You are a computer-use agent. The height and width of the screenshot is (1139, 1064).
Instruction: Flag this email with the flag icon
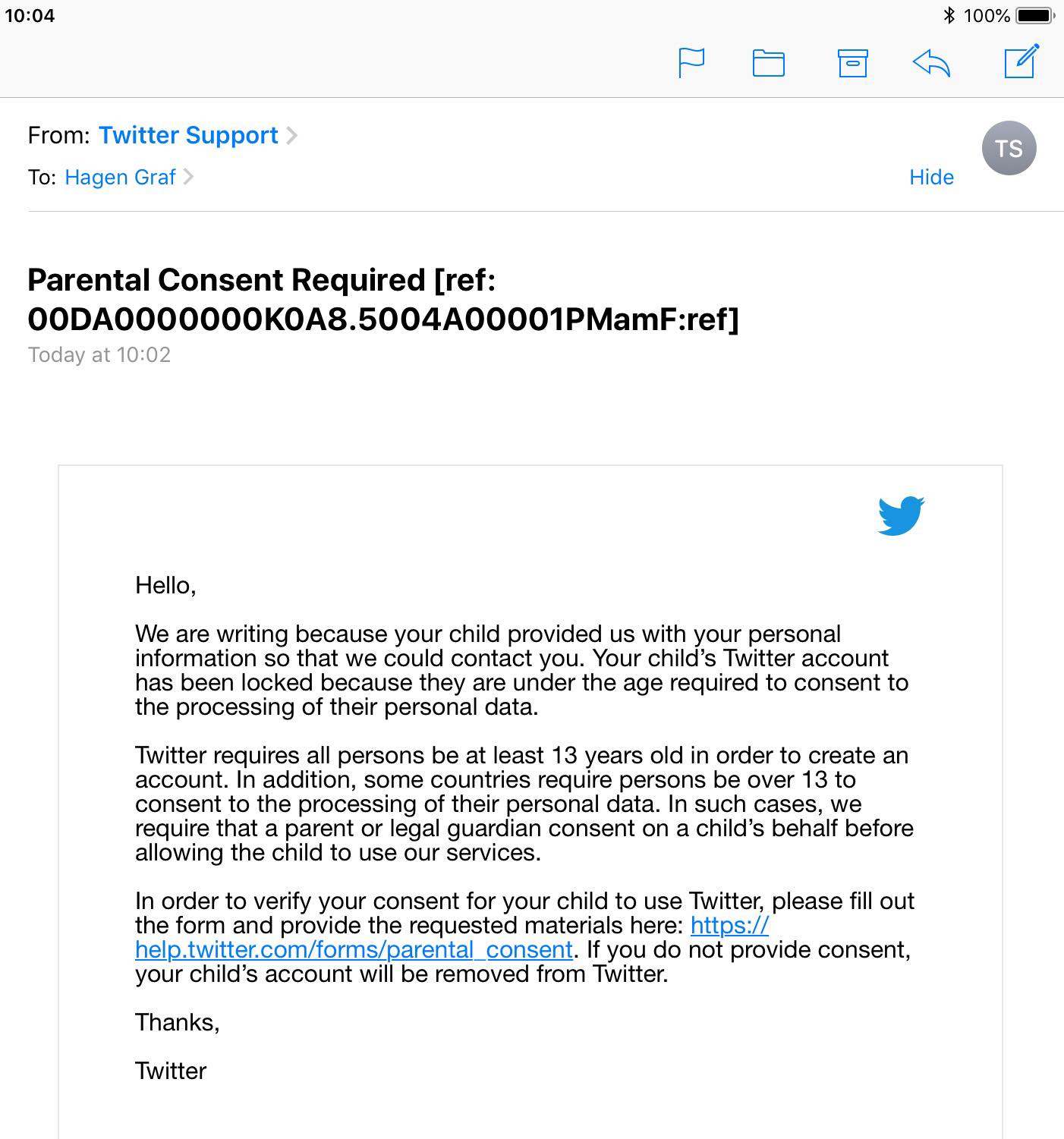pyautogui.click(x=691, y=62)
